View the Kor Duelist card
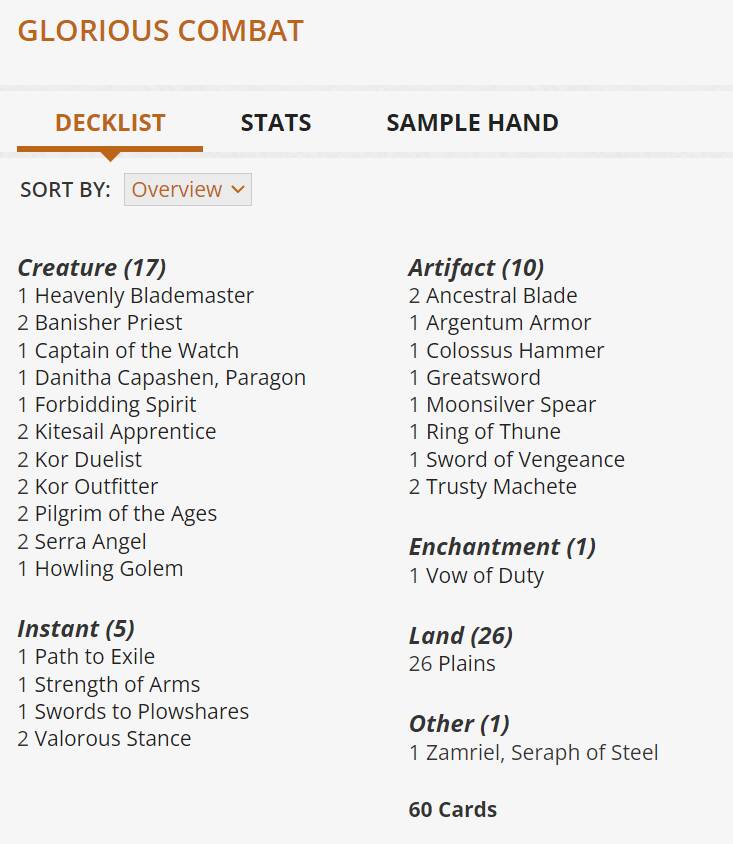Image resolution: width=733 pixels, height=844 pixels. (x=88, y=460)
